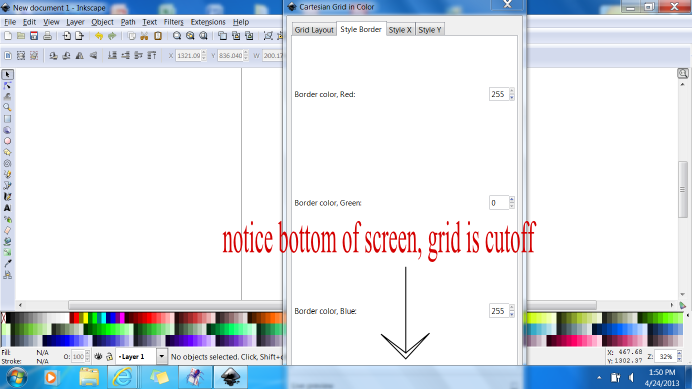Open Internet Explorer from the taskbar
Viewport: 692px width, 389px height.
(122, 378)
